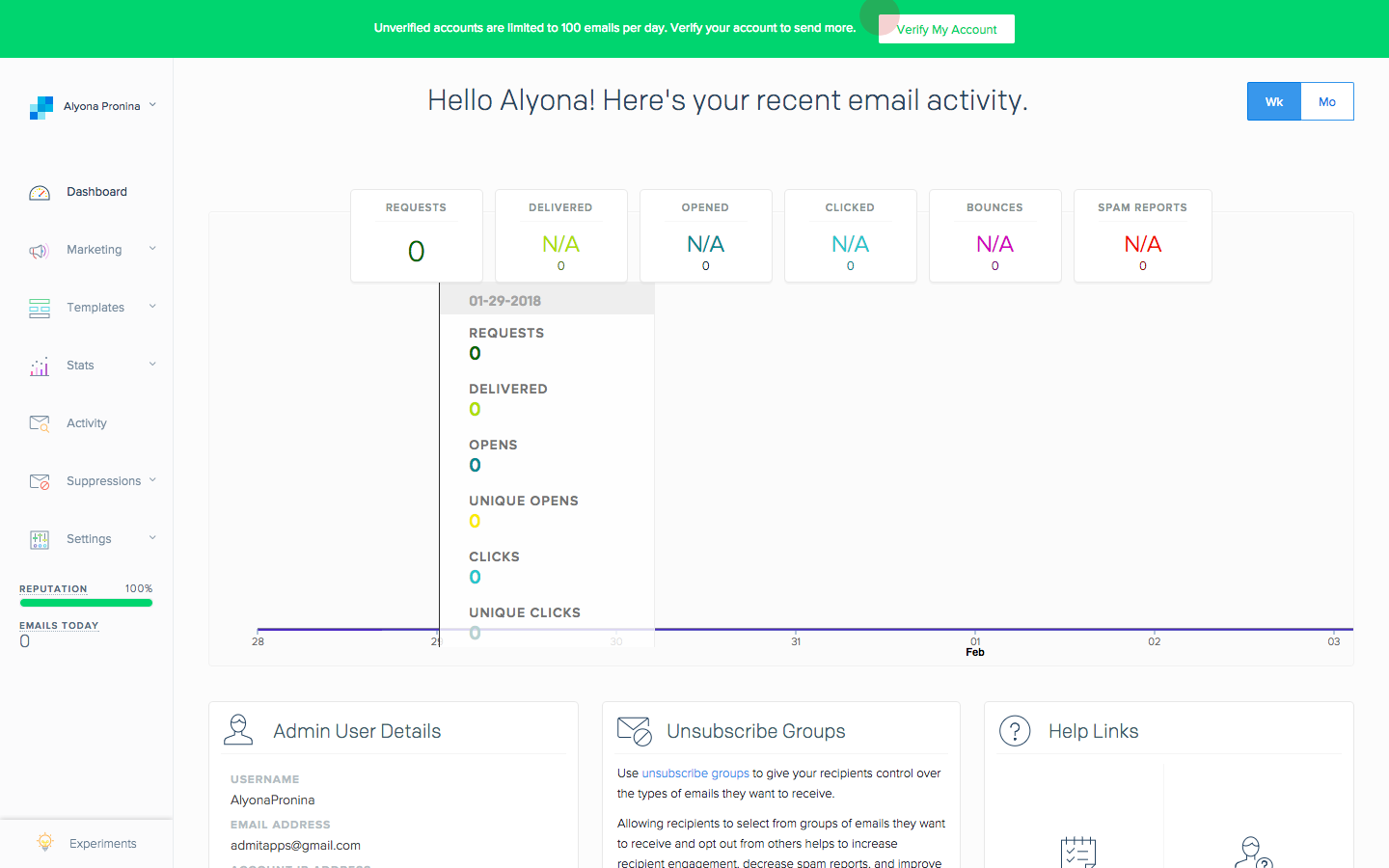Open the Suppressions envelope icon
This screenshot has height=868, width=1389.
(40, 480)
